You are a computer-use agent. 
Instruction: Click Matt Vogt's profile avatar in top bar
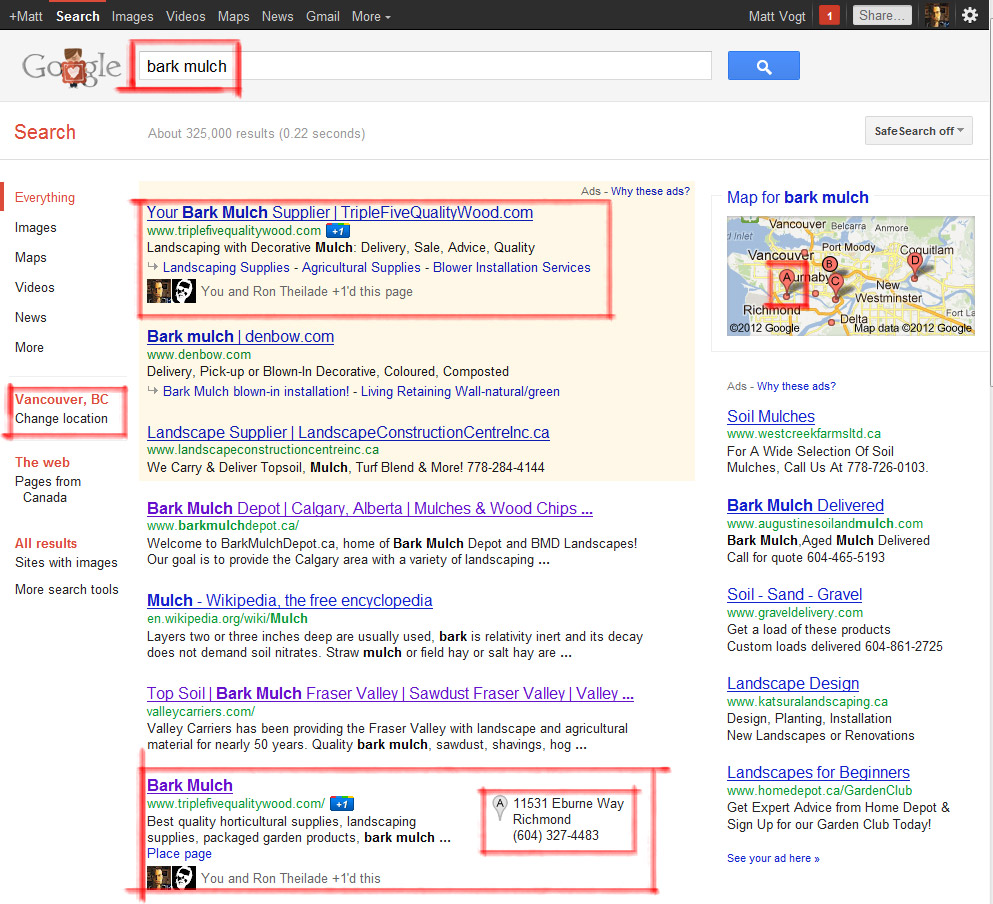[937, 15]
